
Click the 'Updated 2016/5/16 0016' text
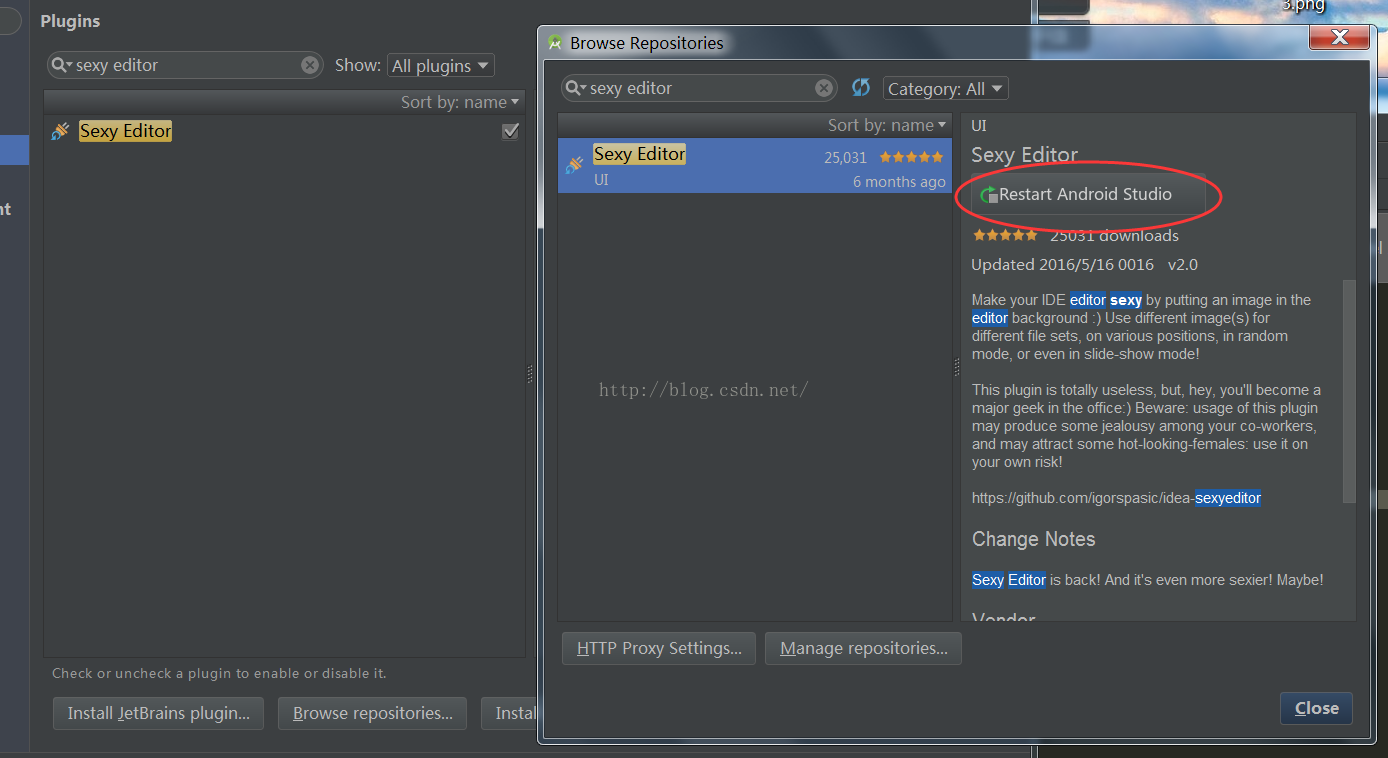tap(1062, 265)
